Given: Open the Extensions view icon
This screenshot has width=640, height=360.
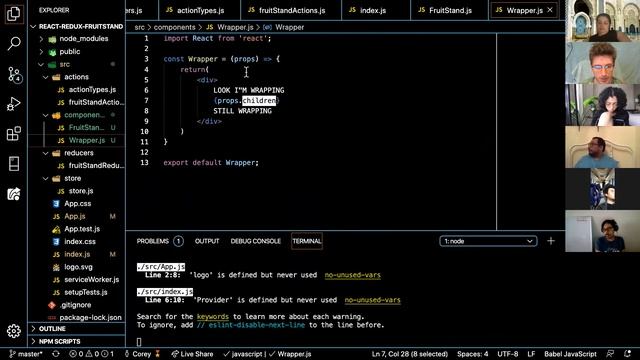Looking at the screenshot, I should coord(13,133).
